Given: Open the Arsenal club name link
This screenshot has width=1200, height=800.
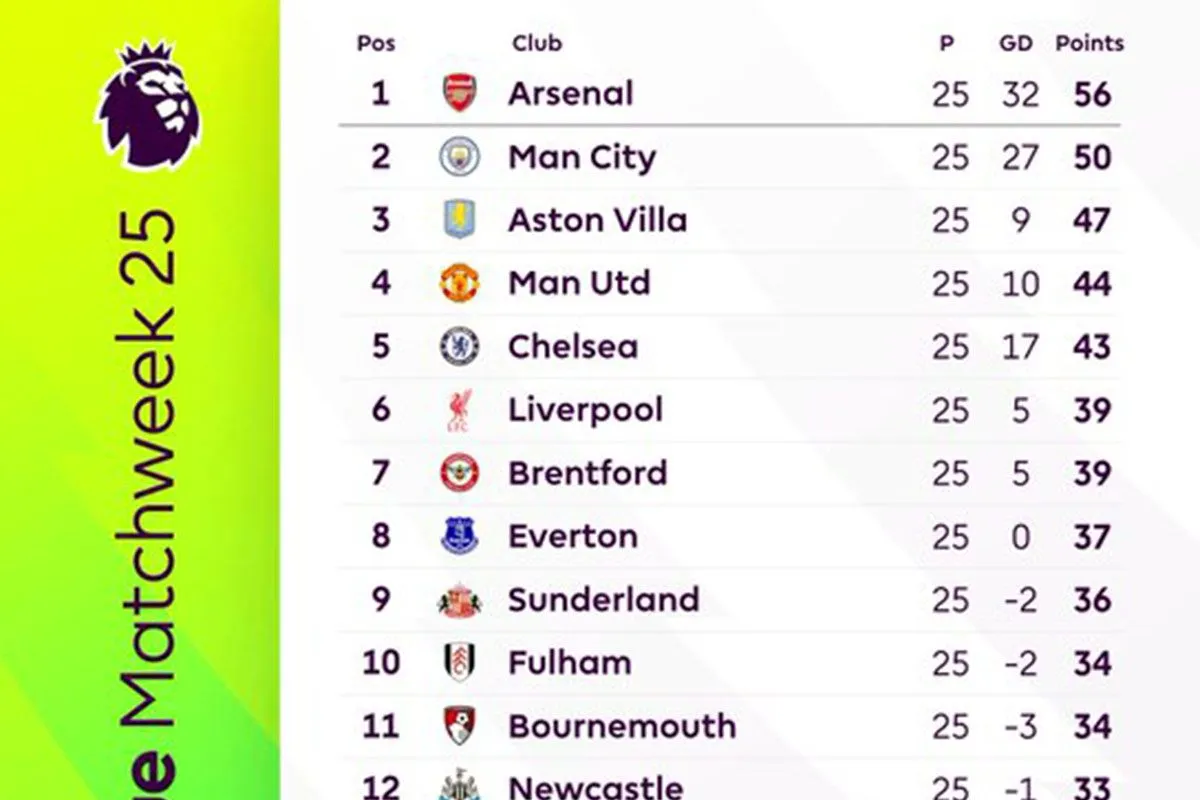Looking at the screenshot, I should 571,93.
